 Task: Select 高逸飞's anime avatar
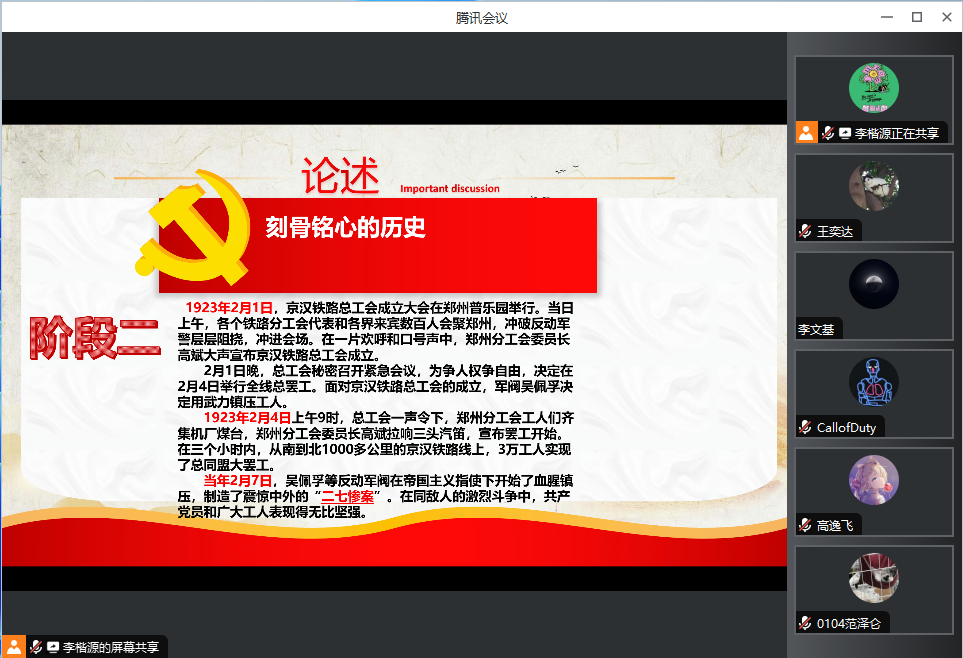pos(873,480)
